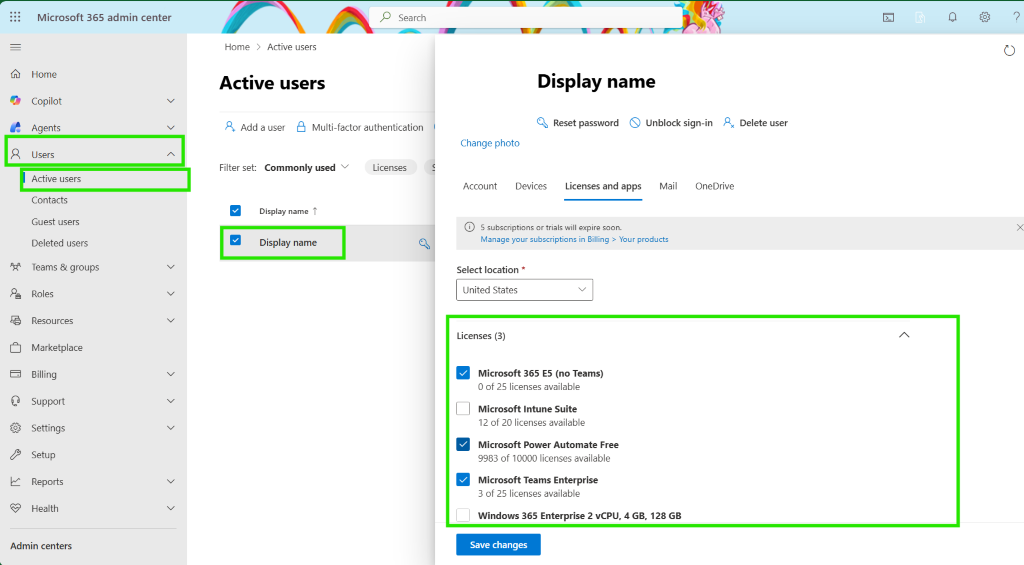
Task: Collapse the Users menu chevron
Action: 170,154
